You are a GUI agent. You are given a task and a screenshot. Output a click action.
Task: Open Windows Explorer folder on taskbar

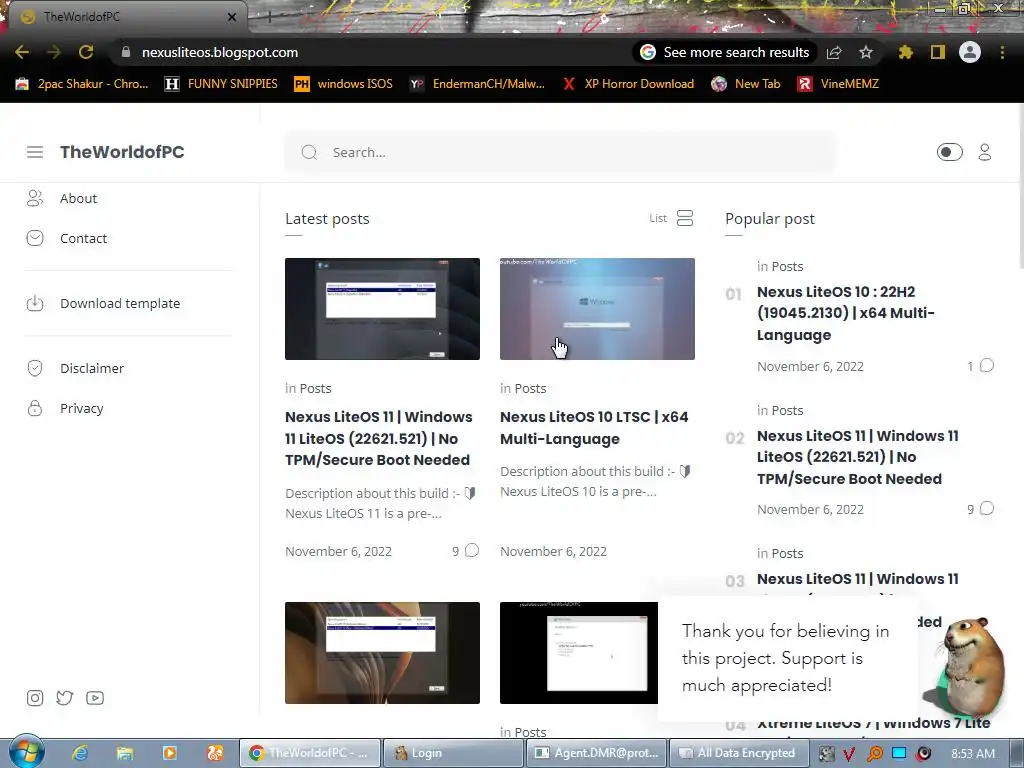point(125,753)
